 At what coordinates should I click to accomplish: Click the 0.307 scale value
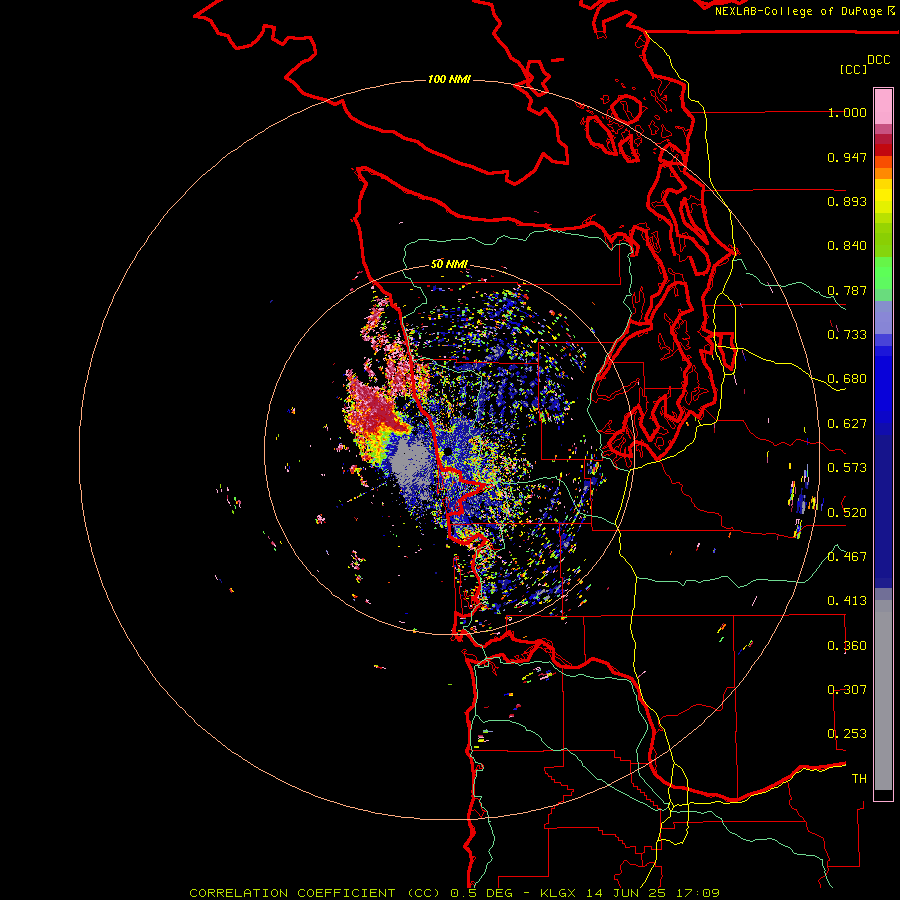[847, 690]
